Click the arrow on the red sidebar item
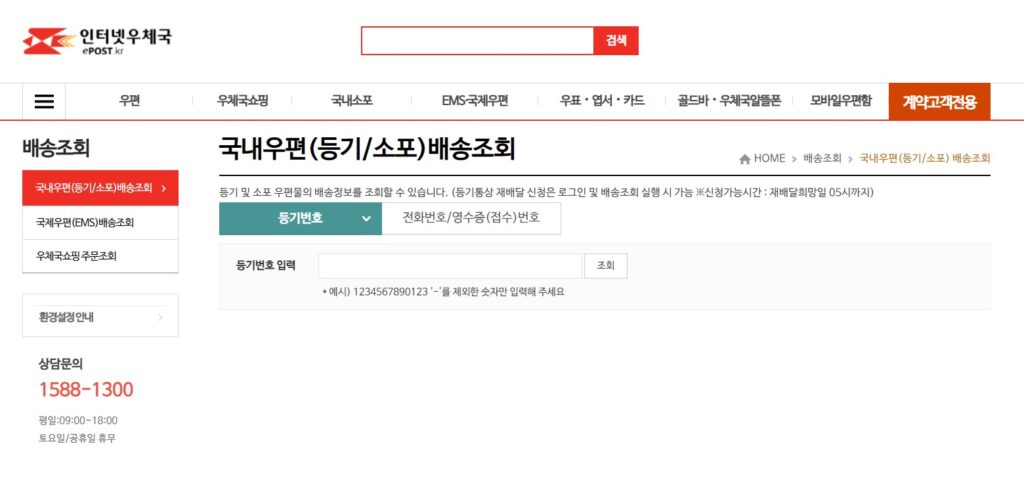This screenshot has height=494, width=1024. pos(163,188)
